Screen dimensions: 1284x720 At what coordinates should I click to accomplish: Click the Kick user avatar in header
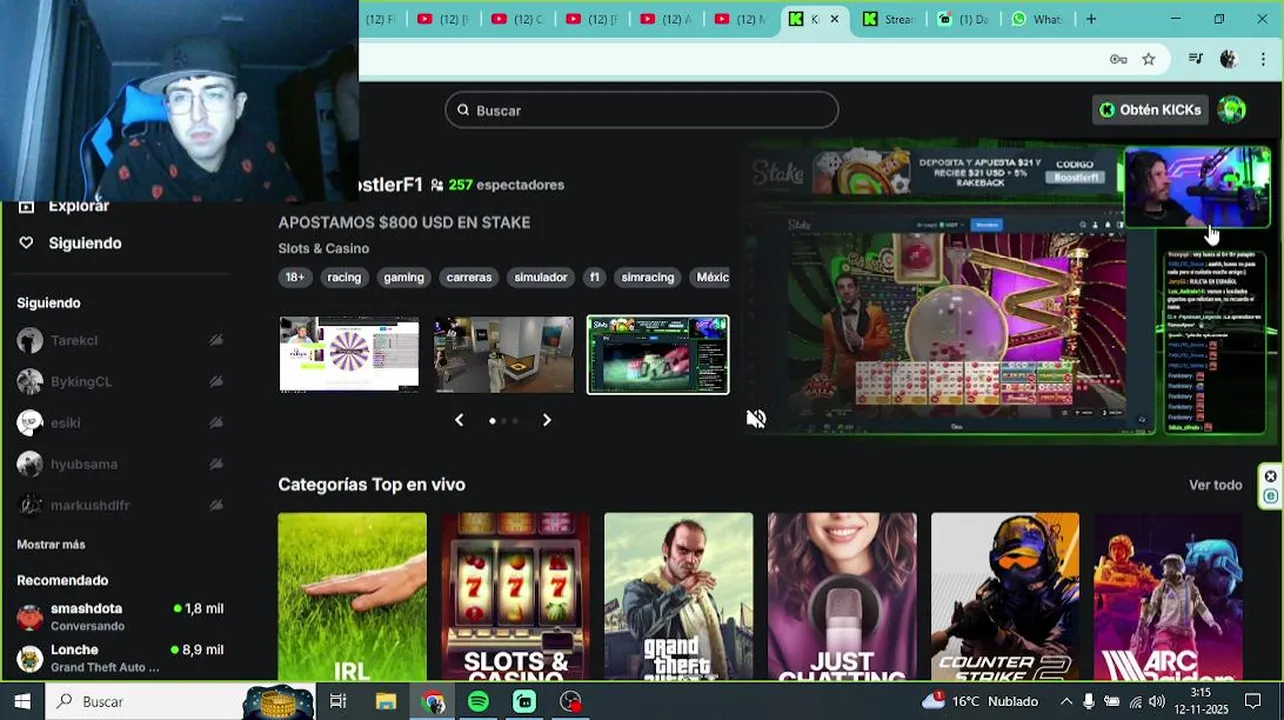coord(1232,110)
